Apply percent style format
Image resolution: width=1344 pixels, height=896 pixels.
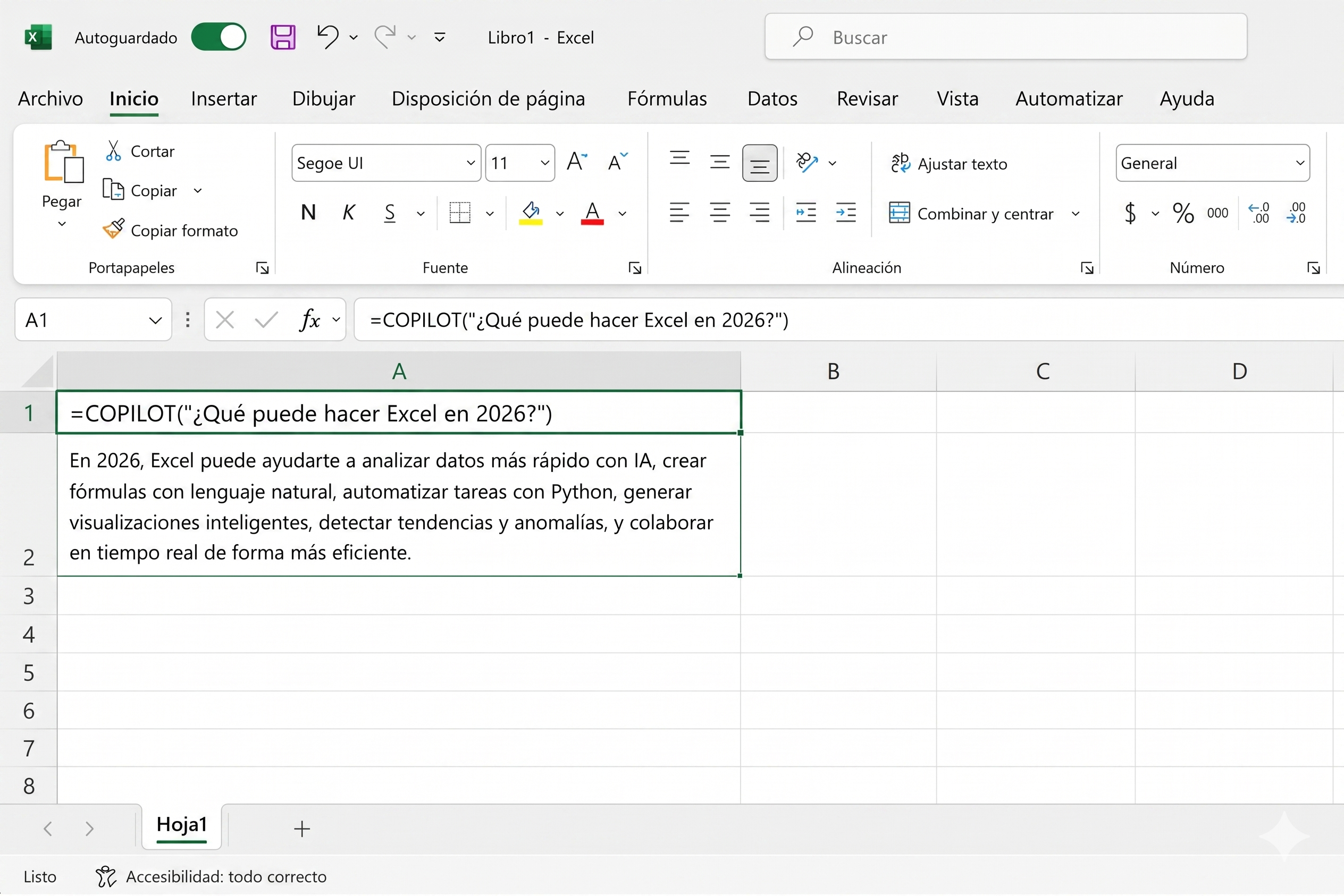click(x=1183, y=213)
